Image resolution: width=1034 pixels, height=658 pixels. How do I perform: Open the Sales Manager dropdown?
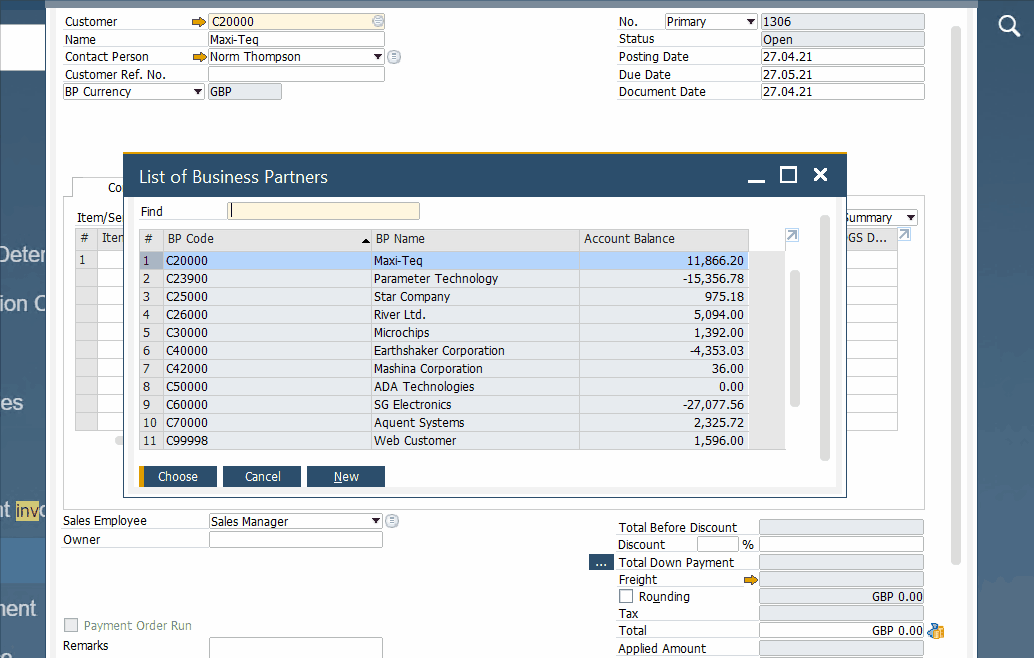tap(375, 520)
